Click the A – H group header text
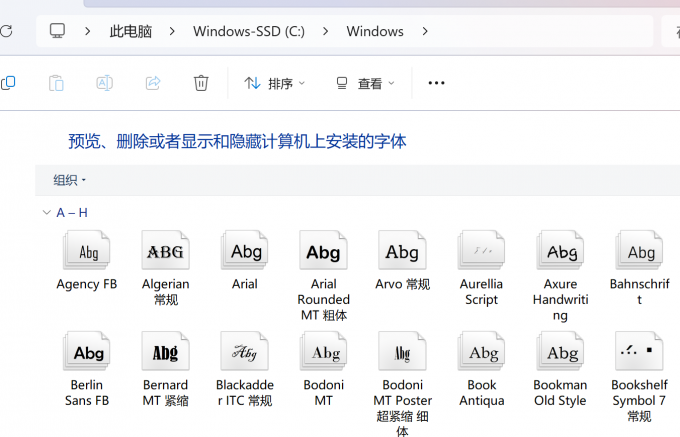Viewport: 680px width, 437px height. [x=72, y=212]
